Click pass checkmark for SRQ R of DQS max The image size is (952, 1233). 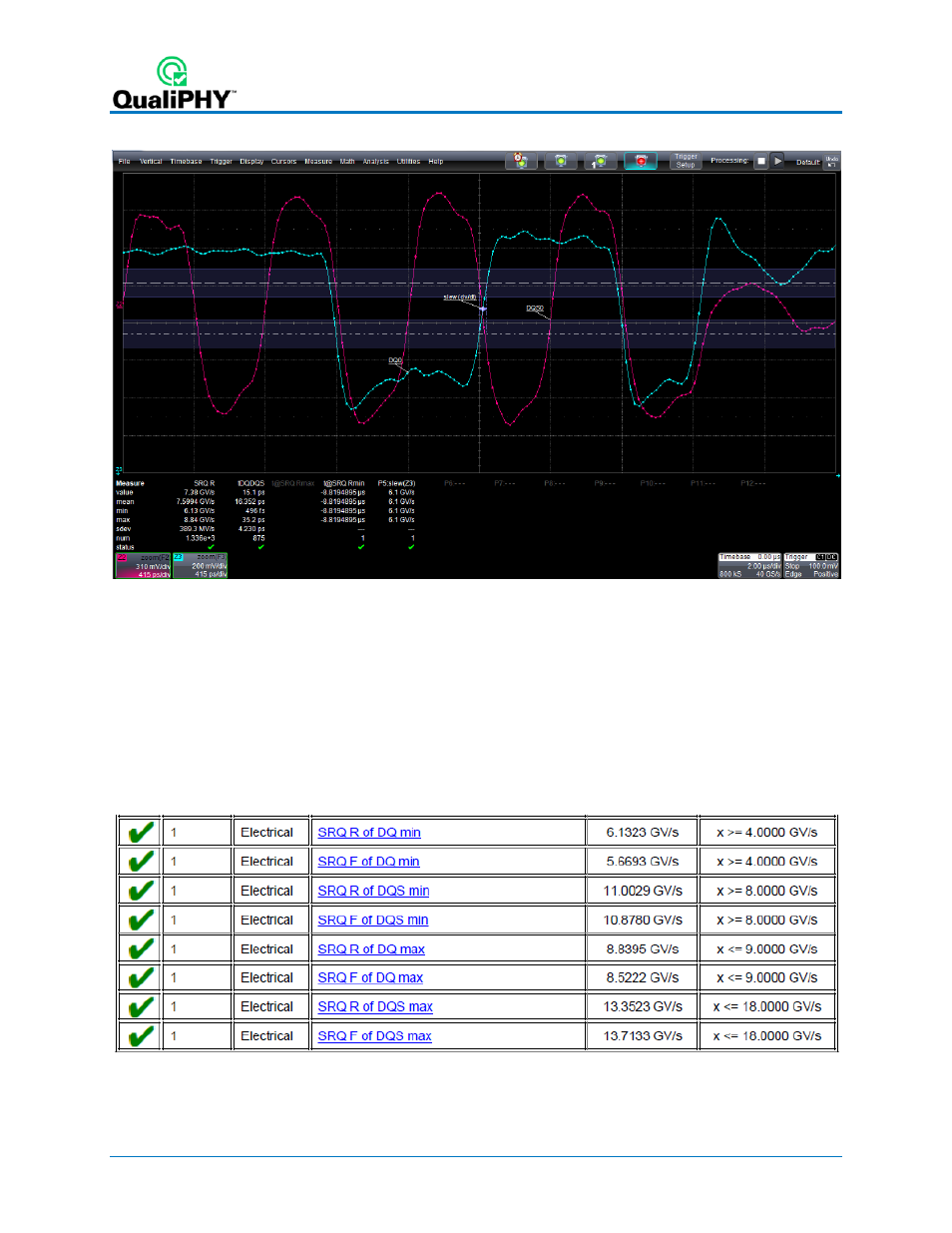click(141, 1006)
